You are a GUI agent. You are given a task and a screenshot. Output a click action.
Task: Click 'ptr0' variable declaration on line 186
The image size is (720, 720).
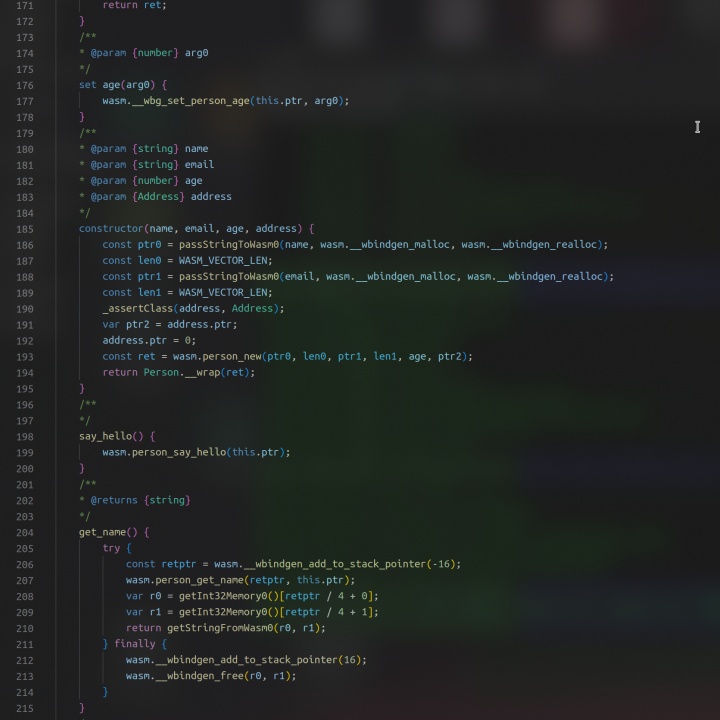149,245
